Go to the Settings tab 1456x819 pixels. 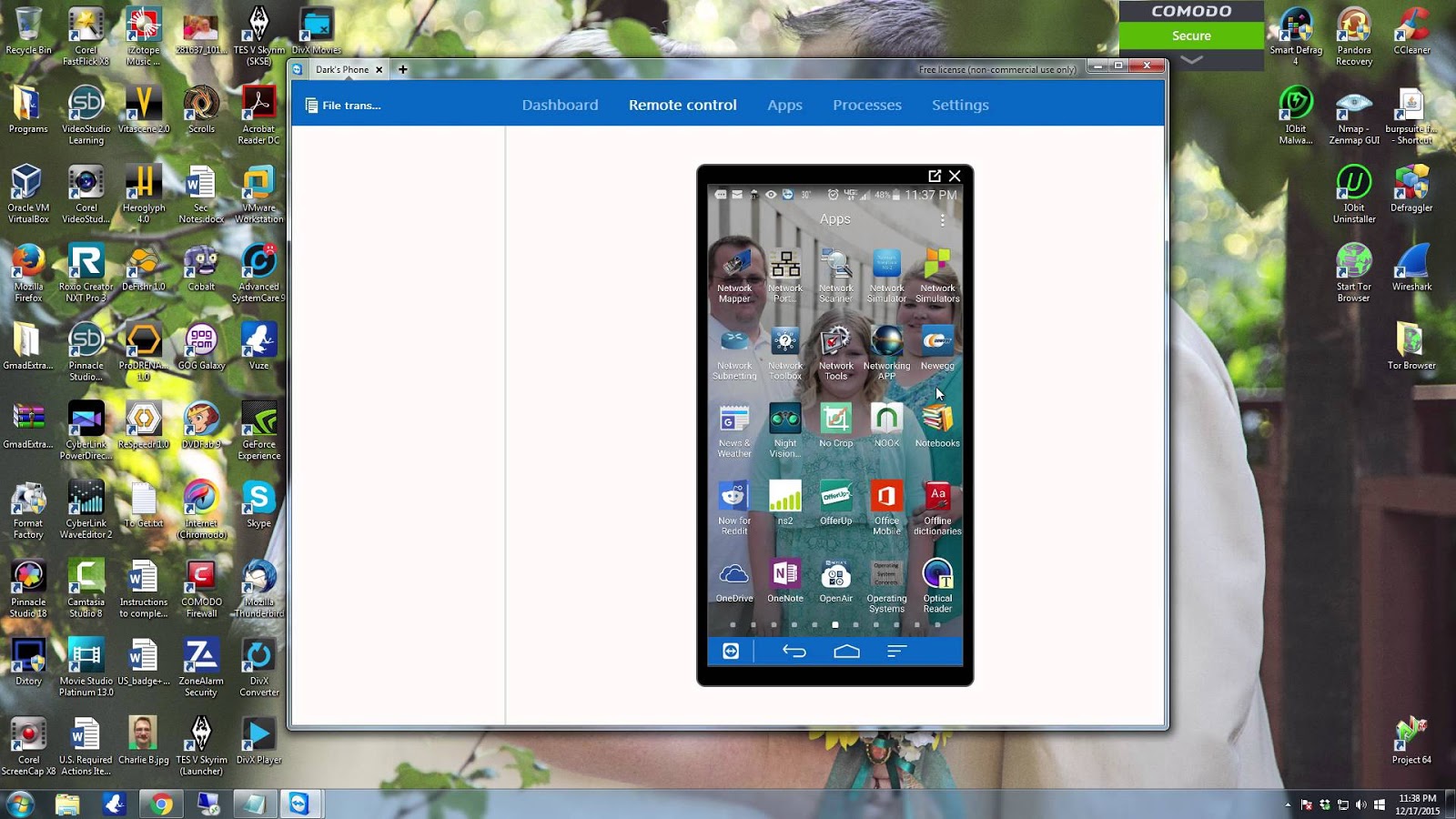tap(959, 105)
